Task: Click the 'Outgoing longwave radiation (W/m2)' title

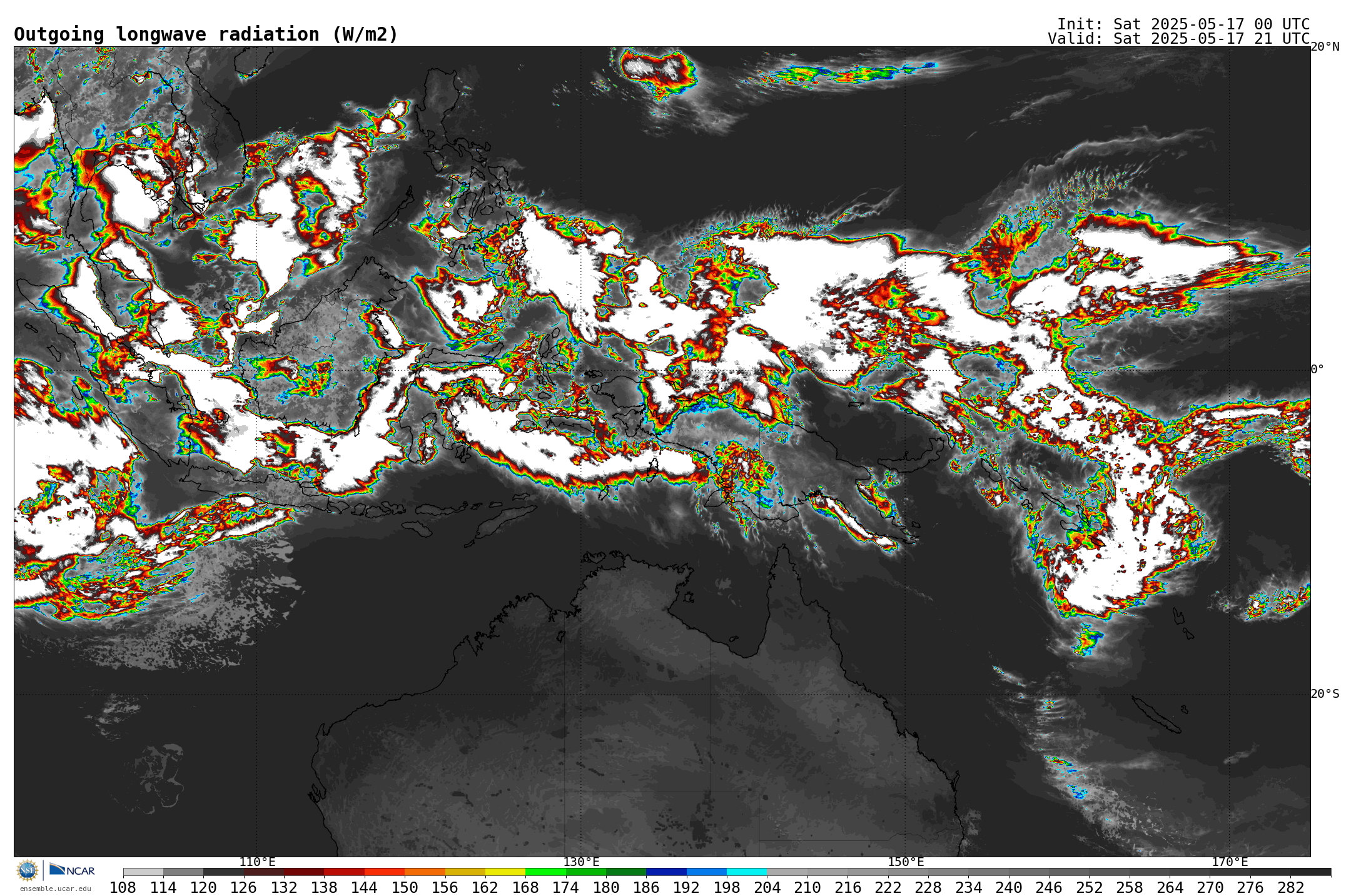Action: tap(206, 34)
